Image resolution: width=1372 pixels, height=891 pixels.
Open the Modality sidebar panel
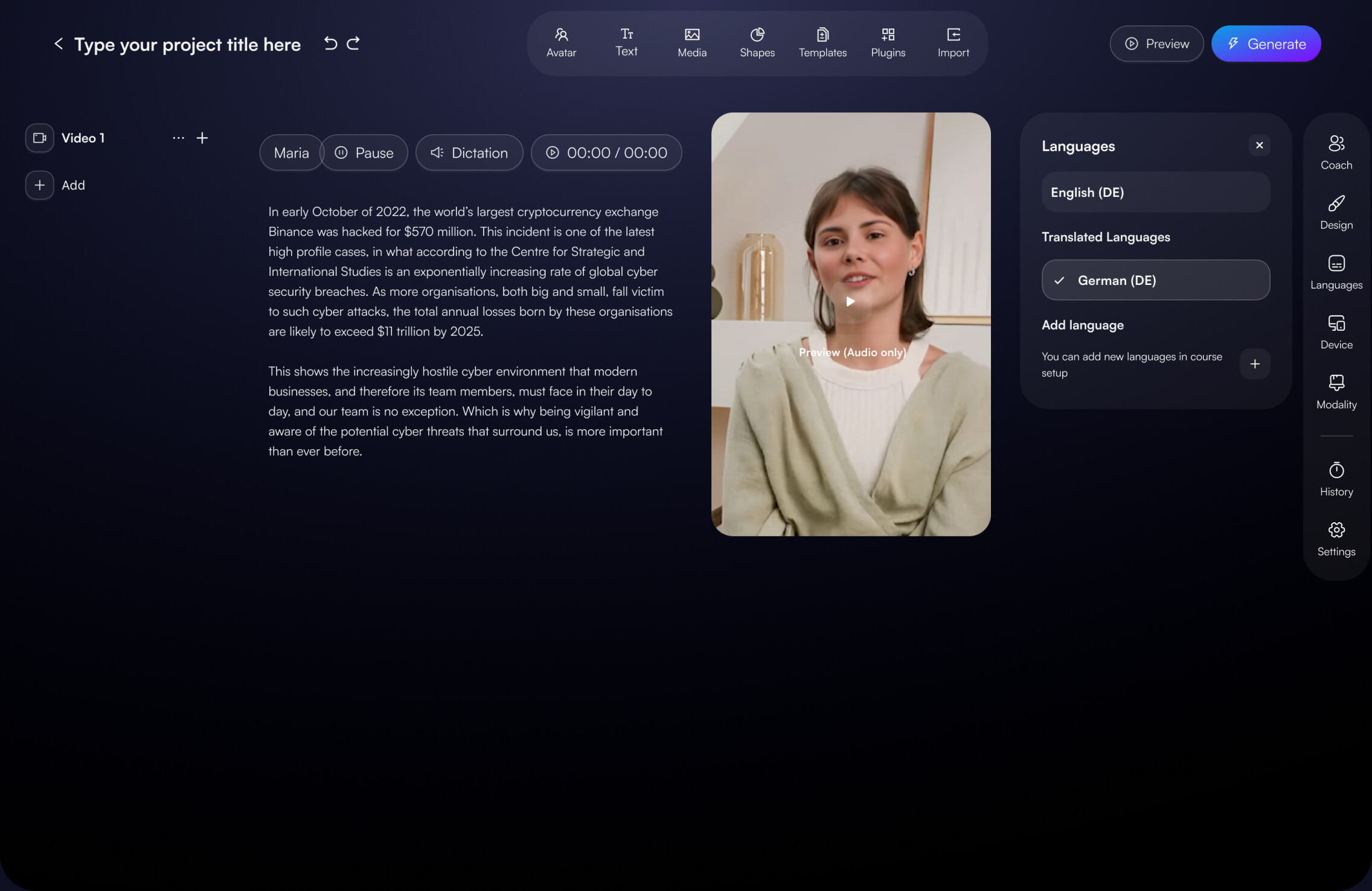tap(1336, 392)
